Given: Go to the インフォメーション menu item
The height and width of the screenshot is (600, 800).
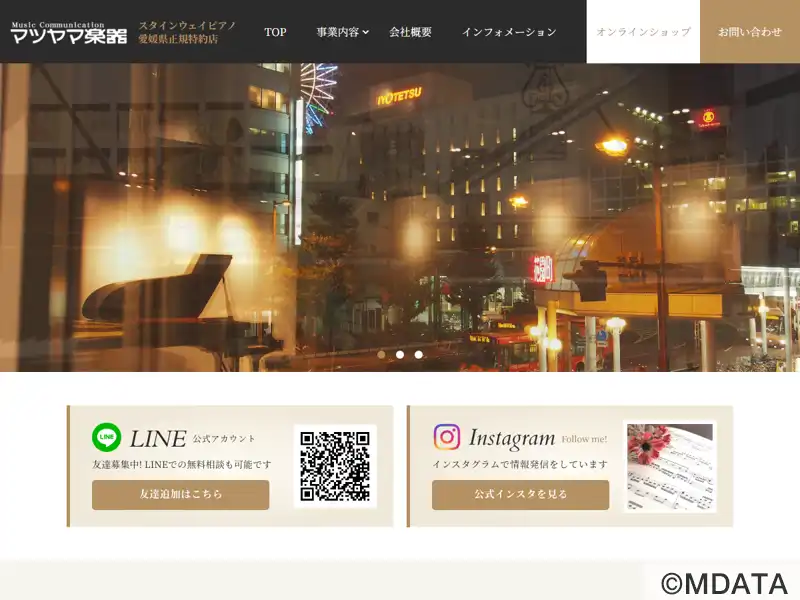Looking at the screenshot, I should coord(509,32).
